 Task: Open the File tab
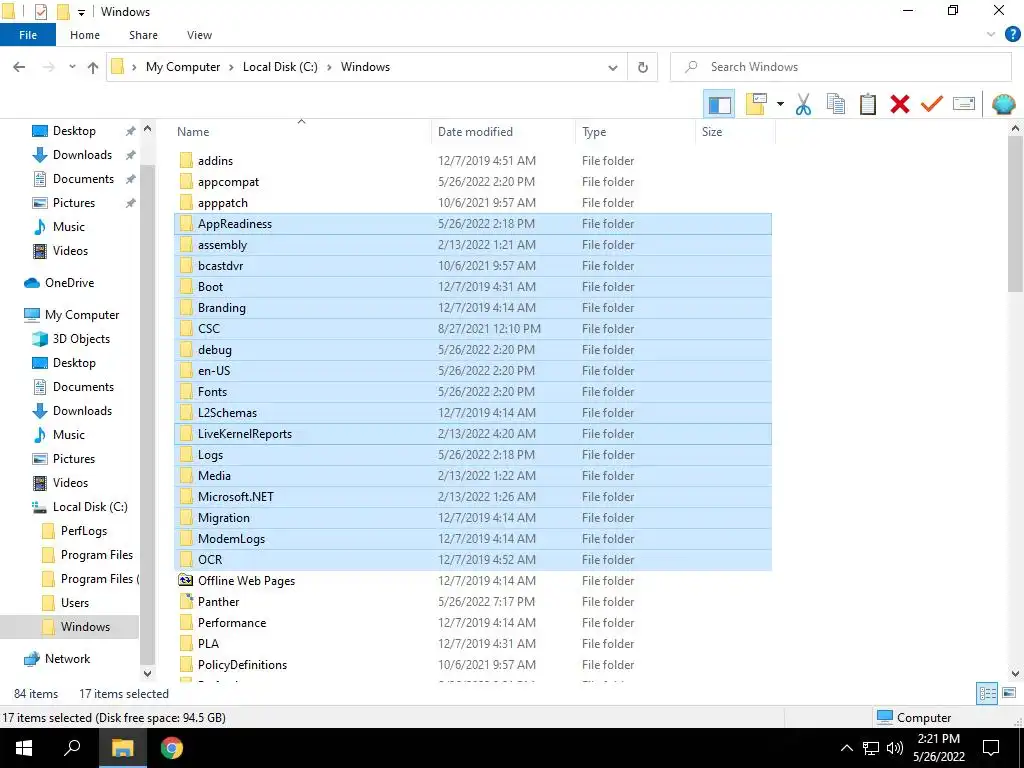(28, 35)
